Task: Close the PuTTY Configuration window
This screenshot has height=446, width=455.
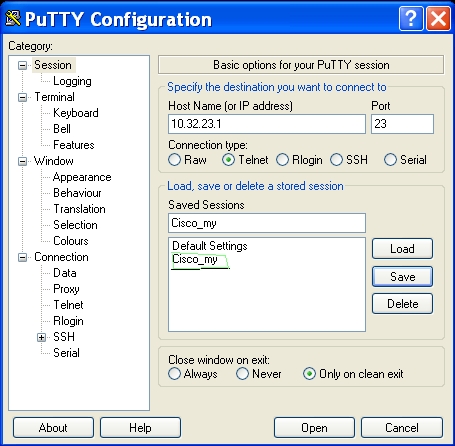Action: pos(438,19)
